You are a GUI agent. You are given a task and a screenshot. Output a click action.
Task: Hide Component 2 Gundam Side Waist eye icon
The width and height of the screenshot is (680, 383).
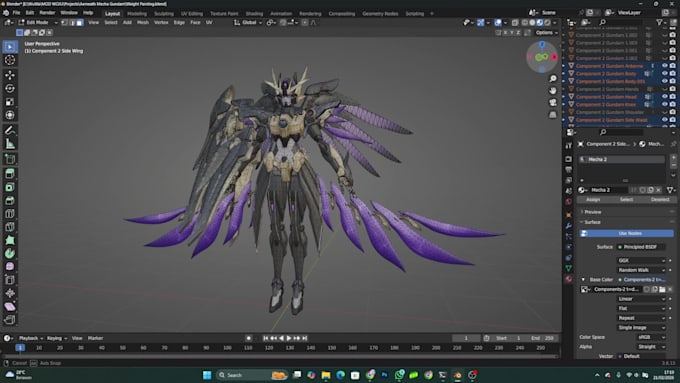point(664,120)
